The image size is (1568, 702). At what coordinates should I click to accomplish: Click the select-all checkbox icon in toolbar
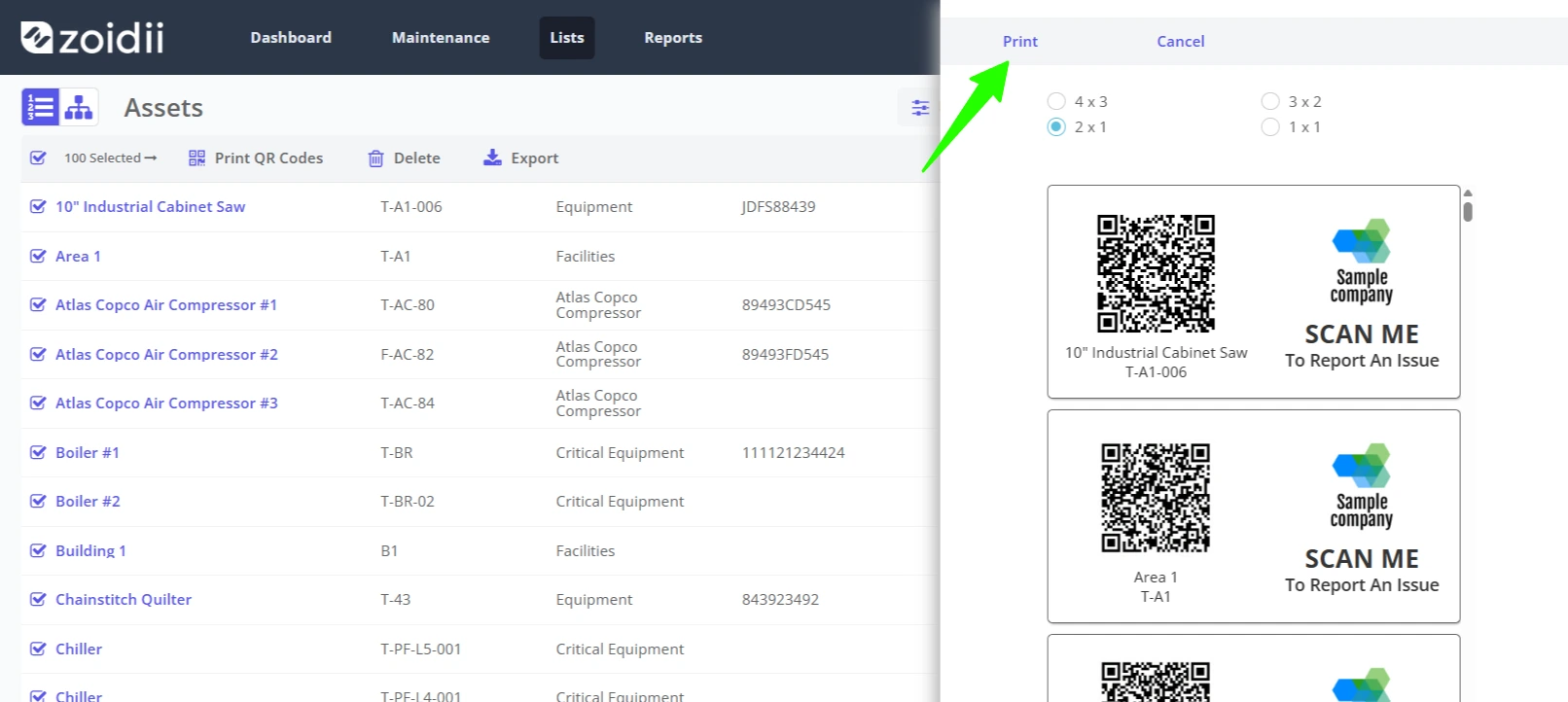coord(38,158)
